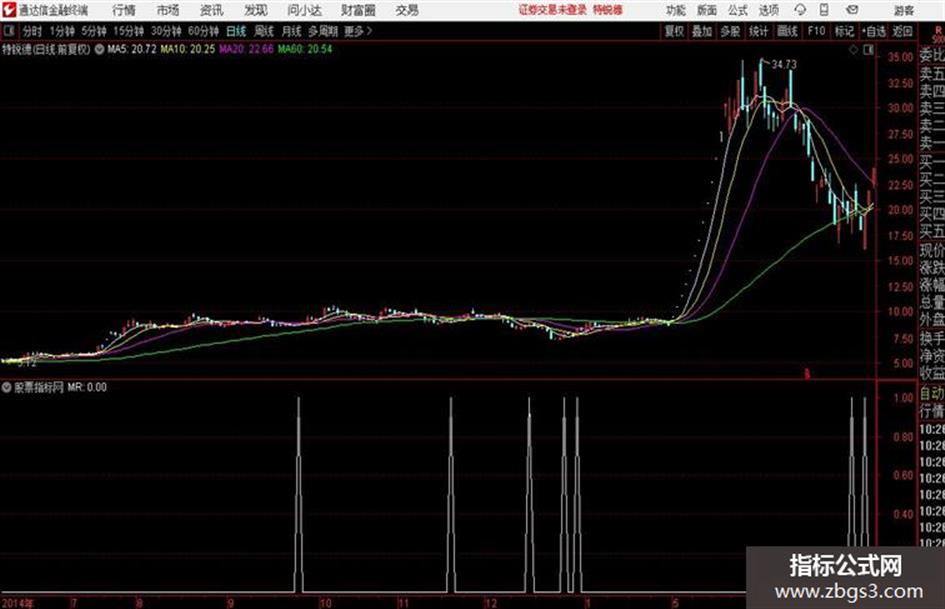Viewport: 945px width, 609px height.
Task: Switch to 30分钟 period tab
Action: (166, 31)
